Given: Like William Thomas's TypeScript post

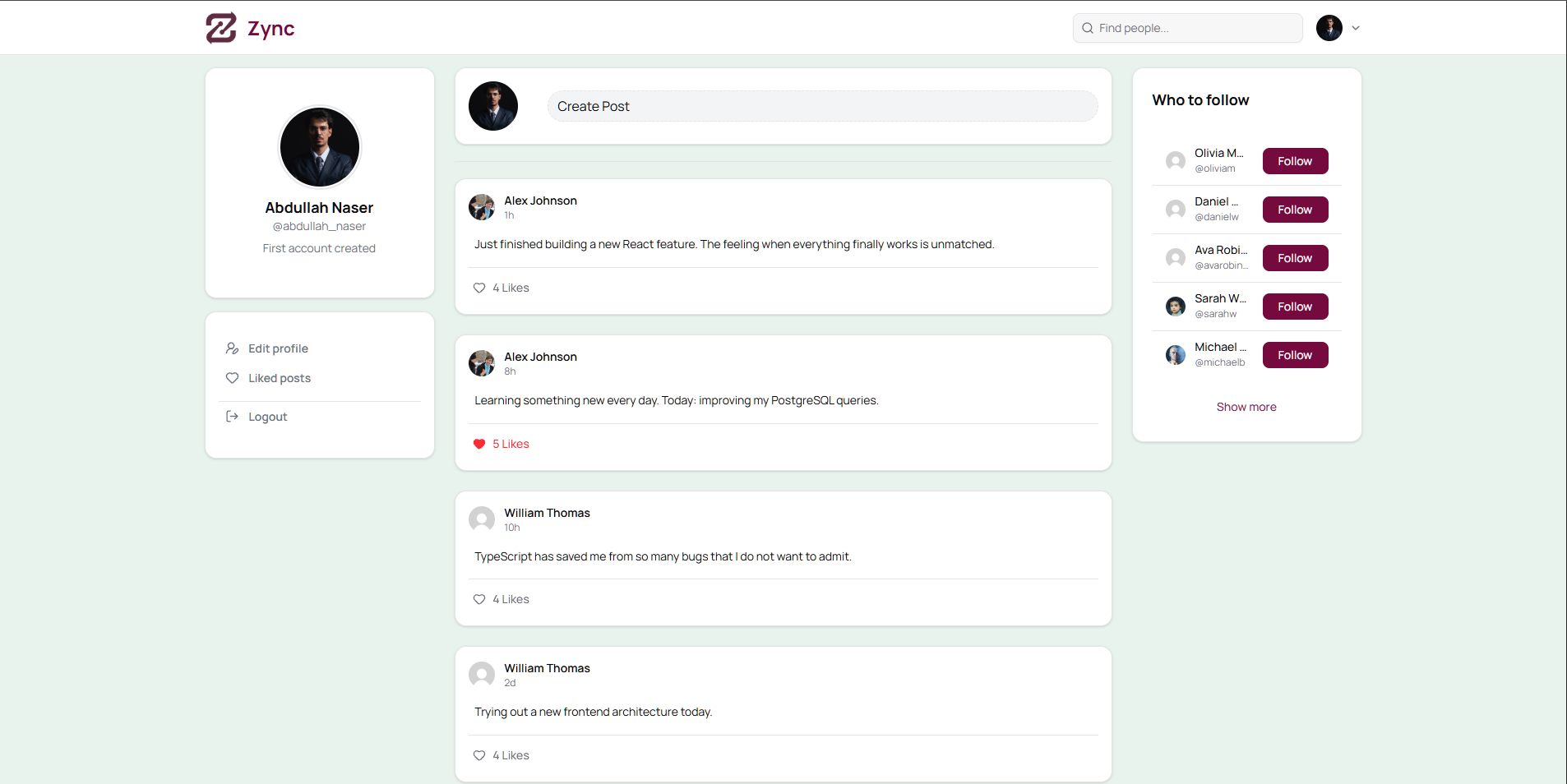Looking at the screenshot, I should (479, 599).
